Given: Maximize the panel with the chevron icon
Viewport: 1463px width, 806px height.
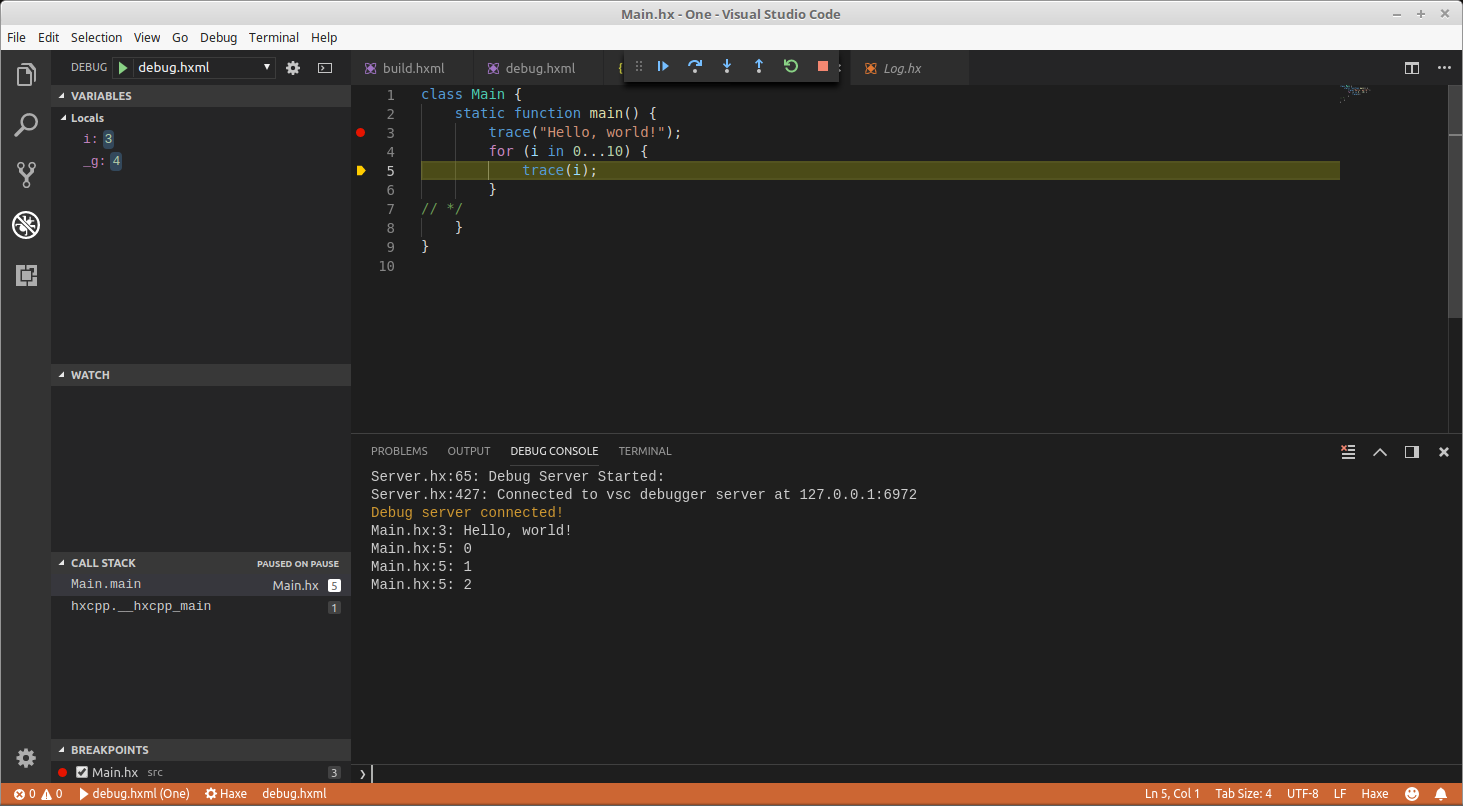Looking at the screenshot, I should coord(1380,451).
